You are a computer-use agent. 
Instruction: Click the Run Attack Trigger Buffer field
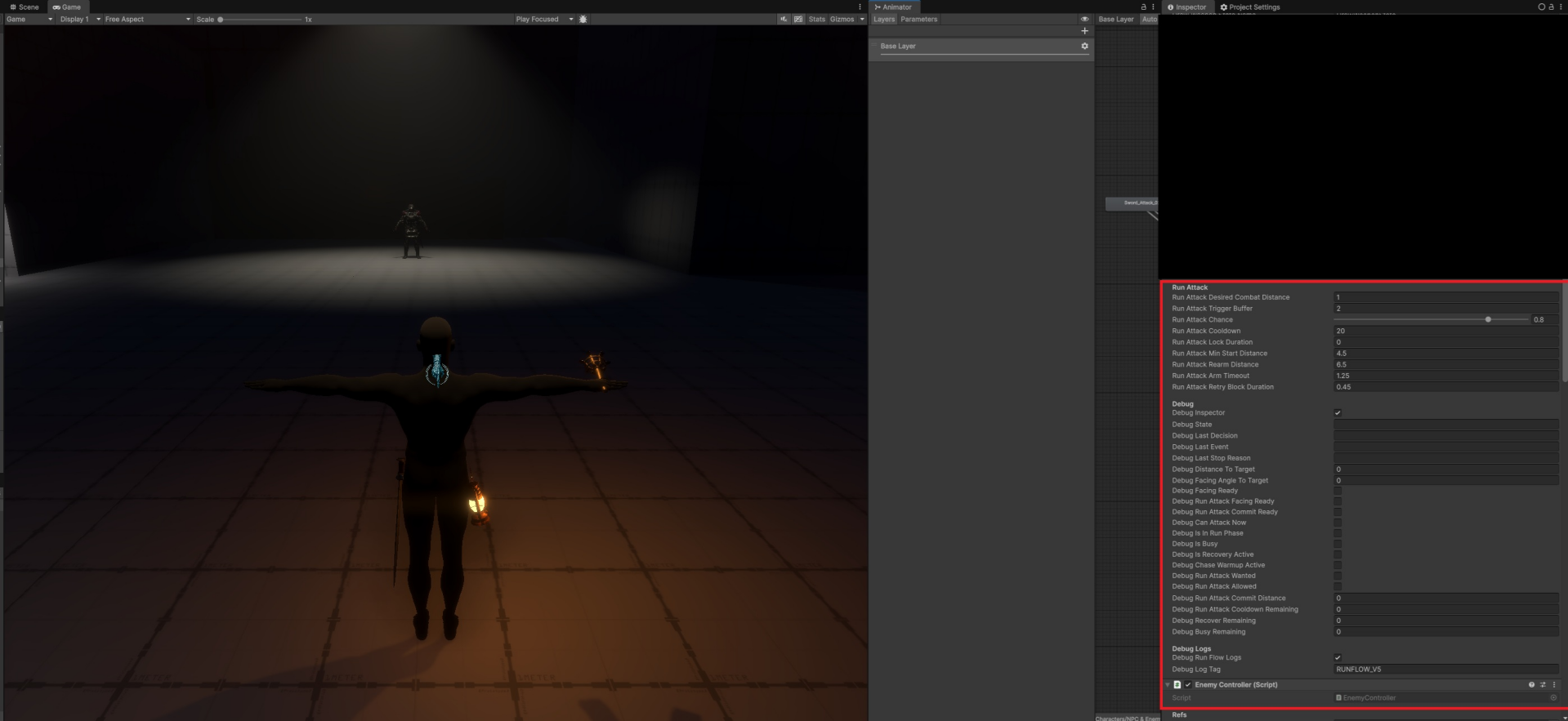coord(1445,309)
